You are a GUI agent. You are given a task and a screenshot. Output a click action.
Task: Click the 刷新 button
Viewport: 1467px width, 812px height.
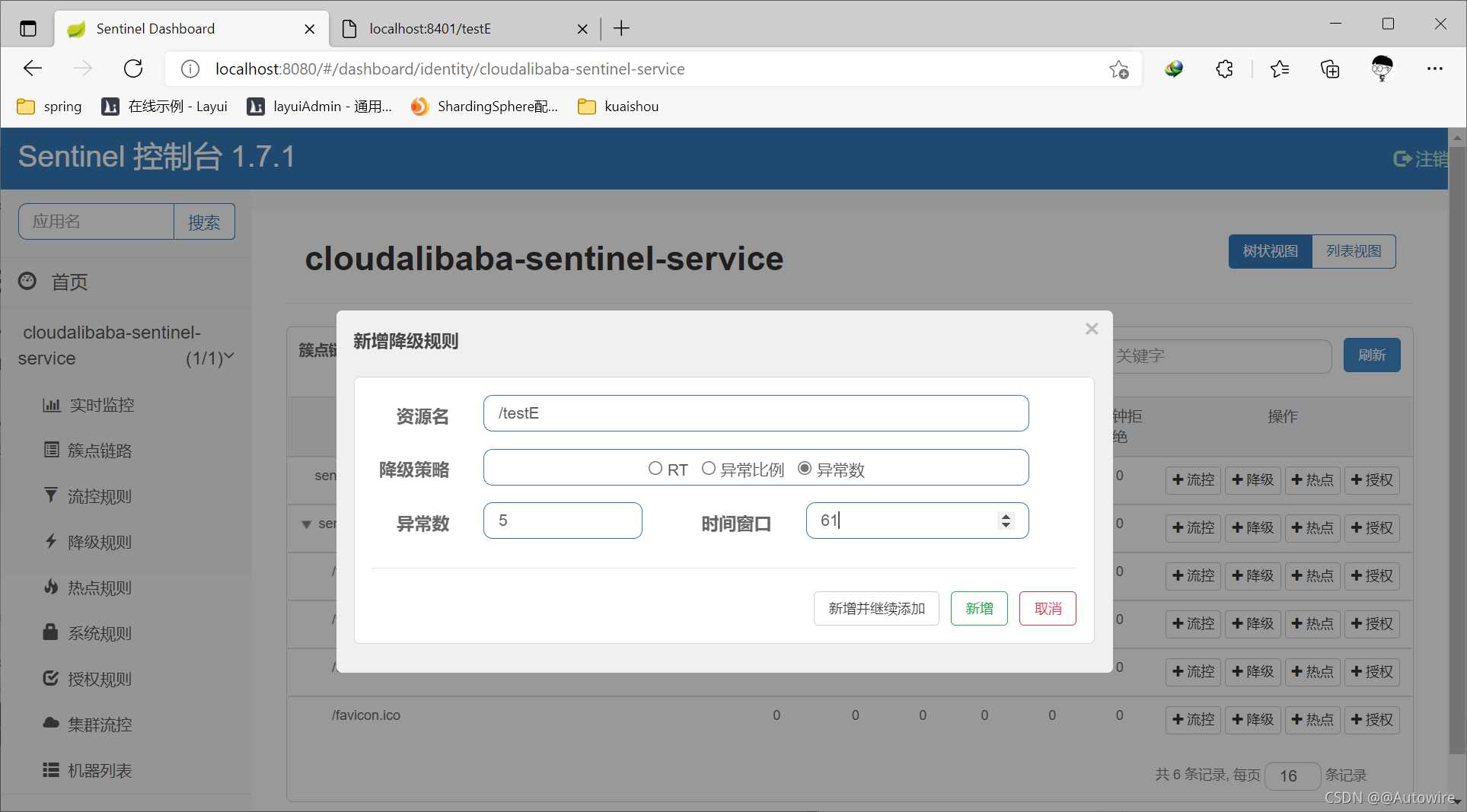click(x=1372, y=355)
